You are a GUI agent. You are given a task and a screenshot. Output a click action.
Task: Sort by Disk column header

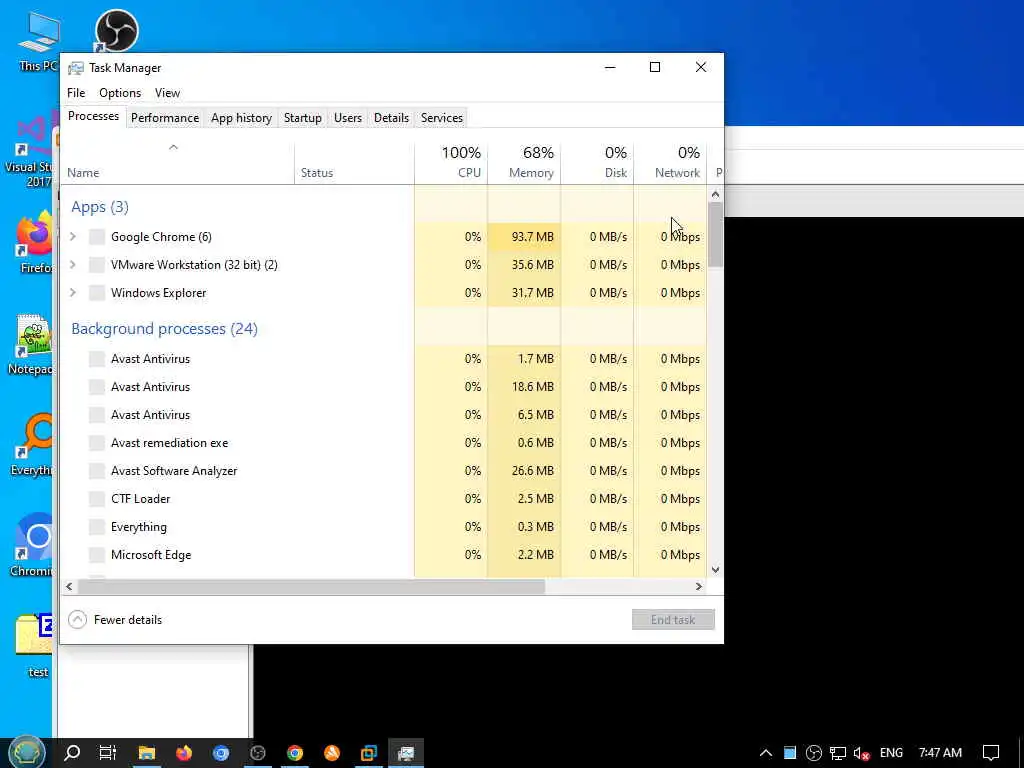coord(598,161)
